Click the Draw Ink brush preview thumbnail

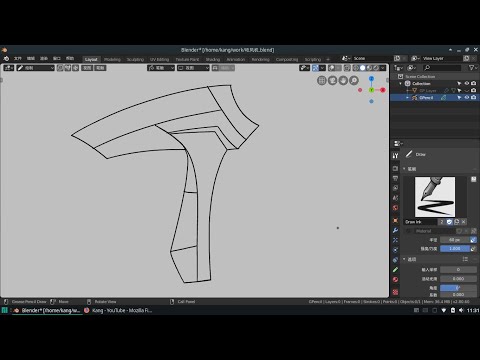pos(435,197)
